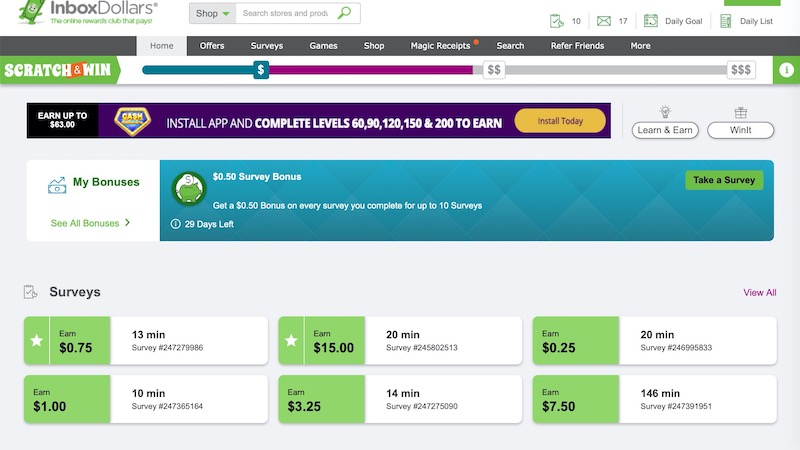The height and width of the screenshot is (450, 800).
Task: Open the Offers menu item
Action: [x=212, y=46]
